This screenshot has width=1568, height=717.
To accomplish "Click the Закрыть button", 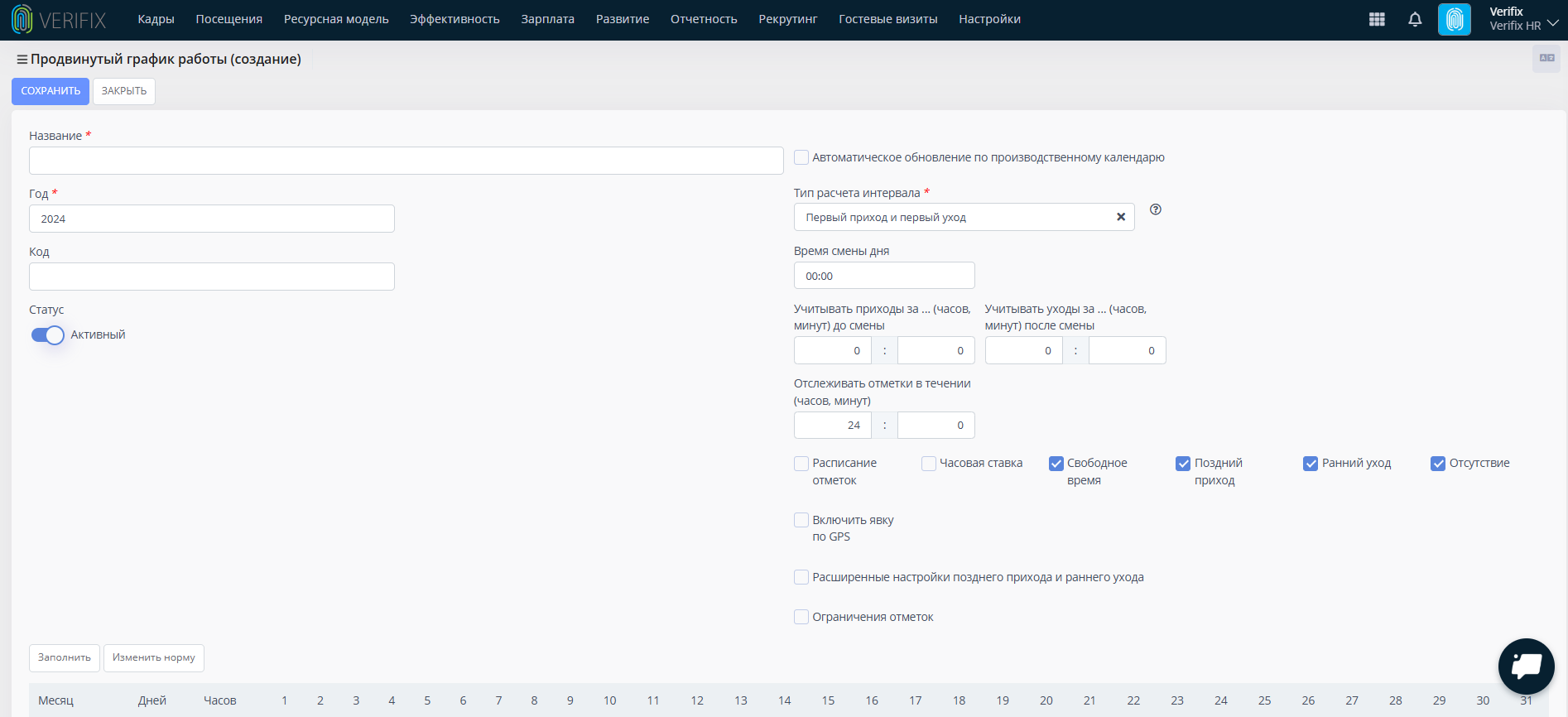I will pos(124,91).
